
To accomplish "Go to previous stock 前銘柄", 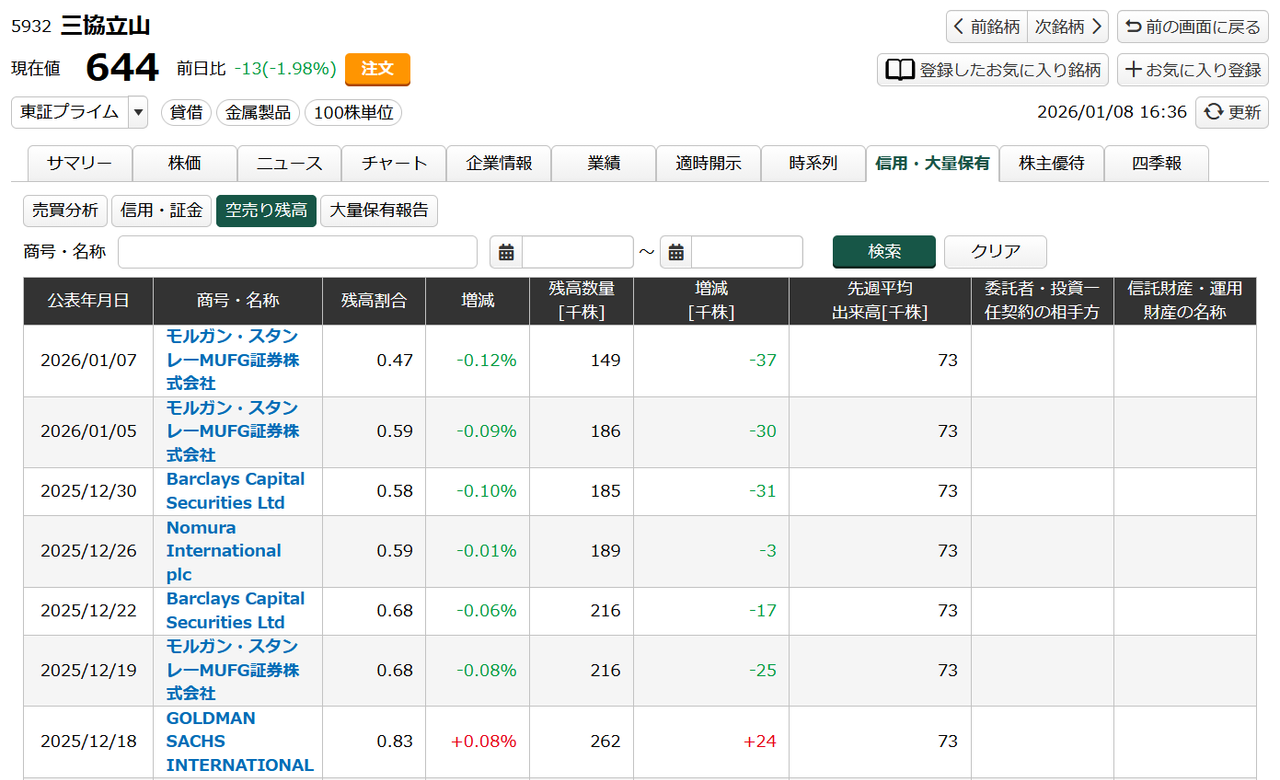I will (x=987, y=27).
